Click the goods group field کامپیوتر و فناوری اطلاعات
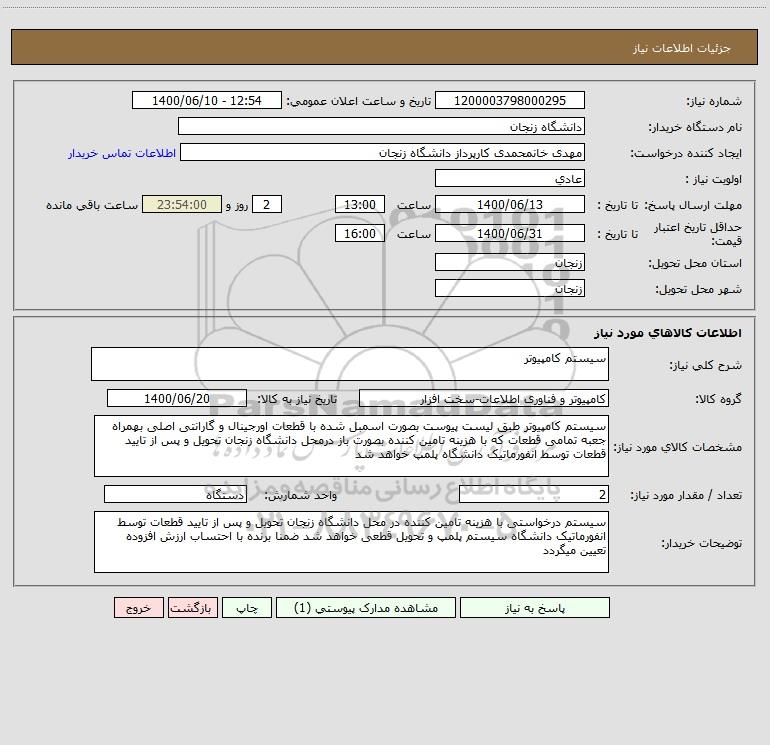Viewport: 770px width, 745px height. (x=484, y=398)
